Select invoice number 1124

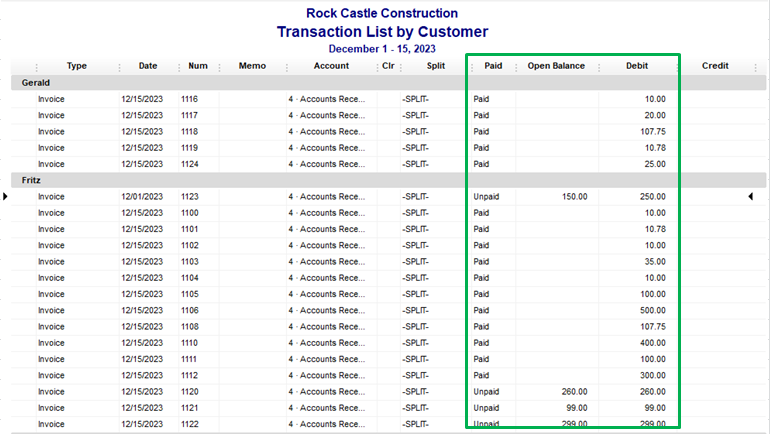point(189,164)
